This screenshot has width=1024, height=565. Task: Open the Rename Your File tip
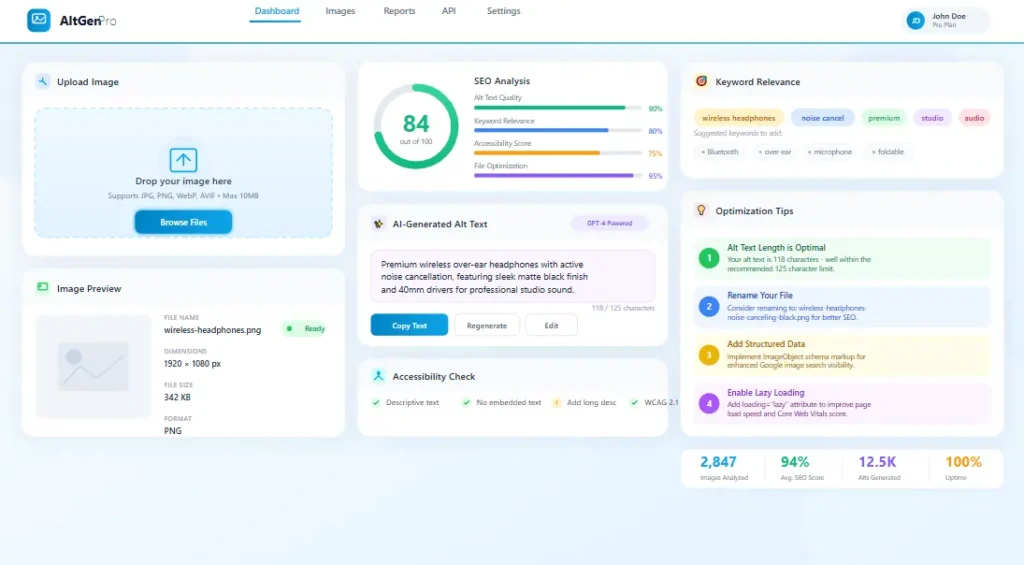(842, 306)
